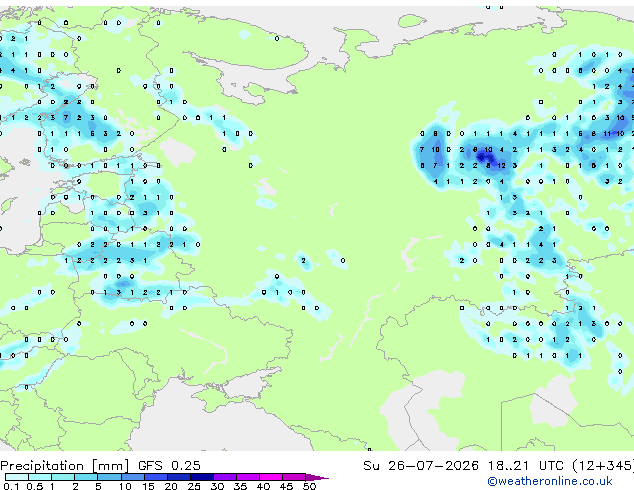The image size is (634, 490).
Task: Pick the 40–45 mm magenta legend swatch
Action: tap(271, 477)
